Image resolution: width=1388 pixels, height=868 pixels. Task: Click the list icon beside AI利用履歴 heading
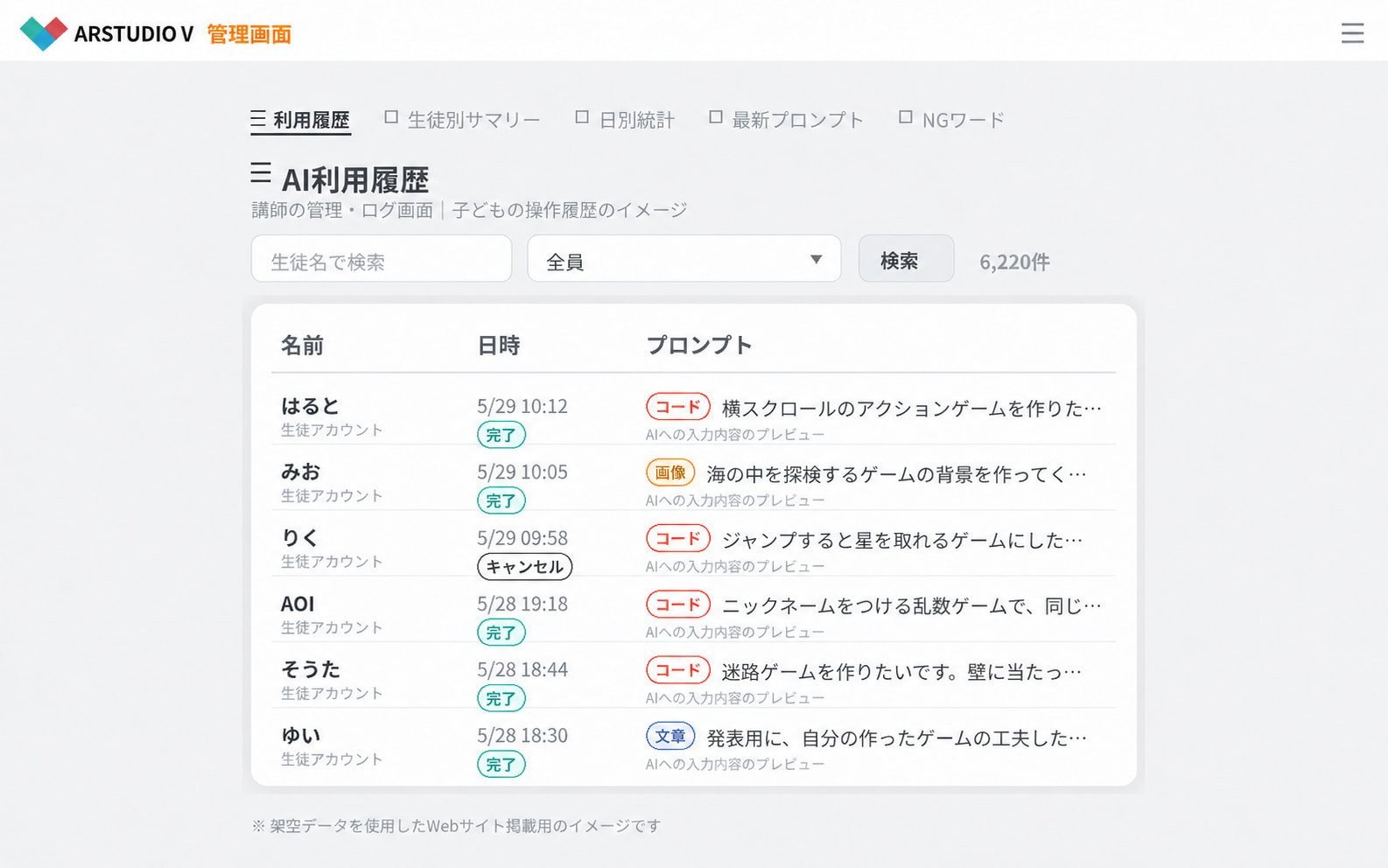[261, 172]
